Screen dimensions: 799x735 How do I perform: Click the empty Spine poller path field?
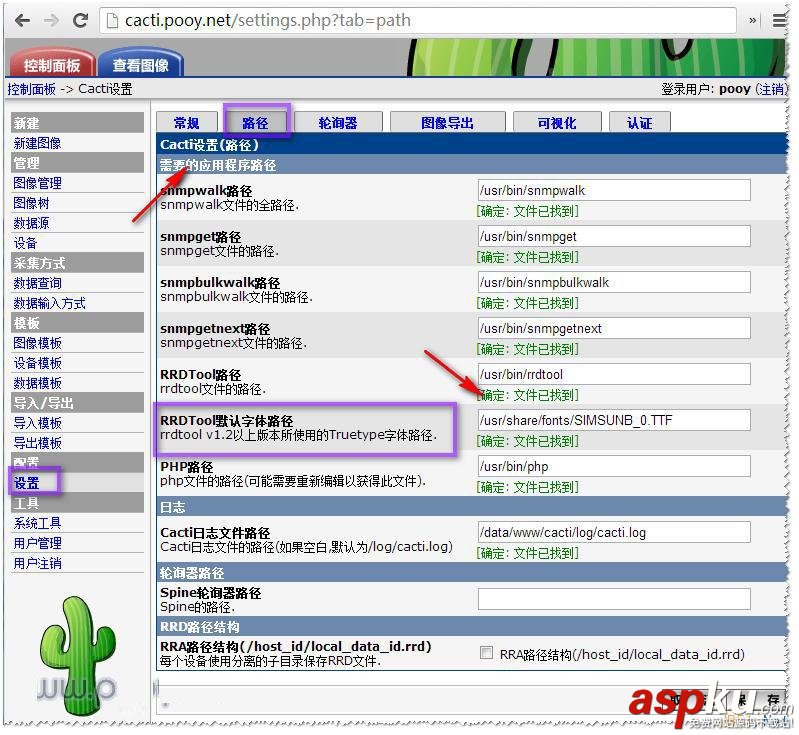click(614, 599)
